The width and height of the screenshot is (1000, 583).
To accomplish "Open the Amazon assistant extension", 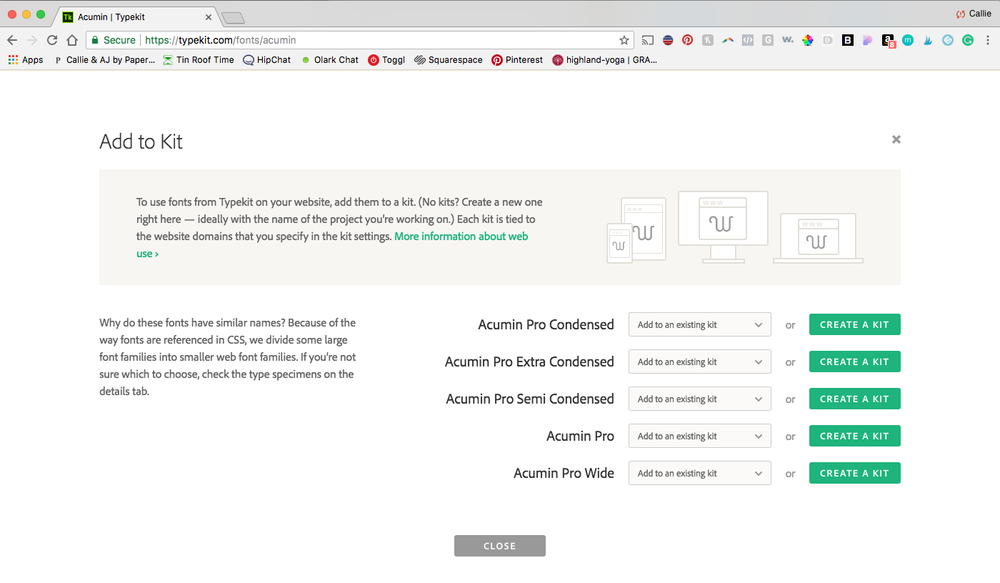I will [888, 41].
